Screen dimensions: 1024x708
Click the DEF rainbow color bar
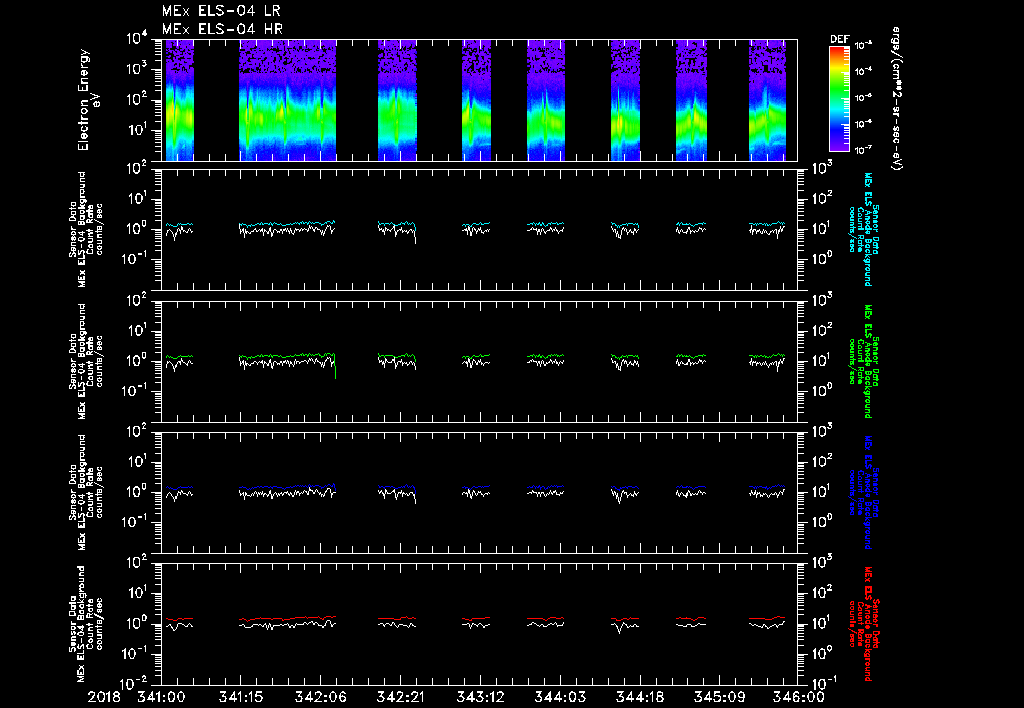839,99
